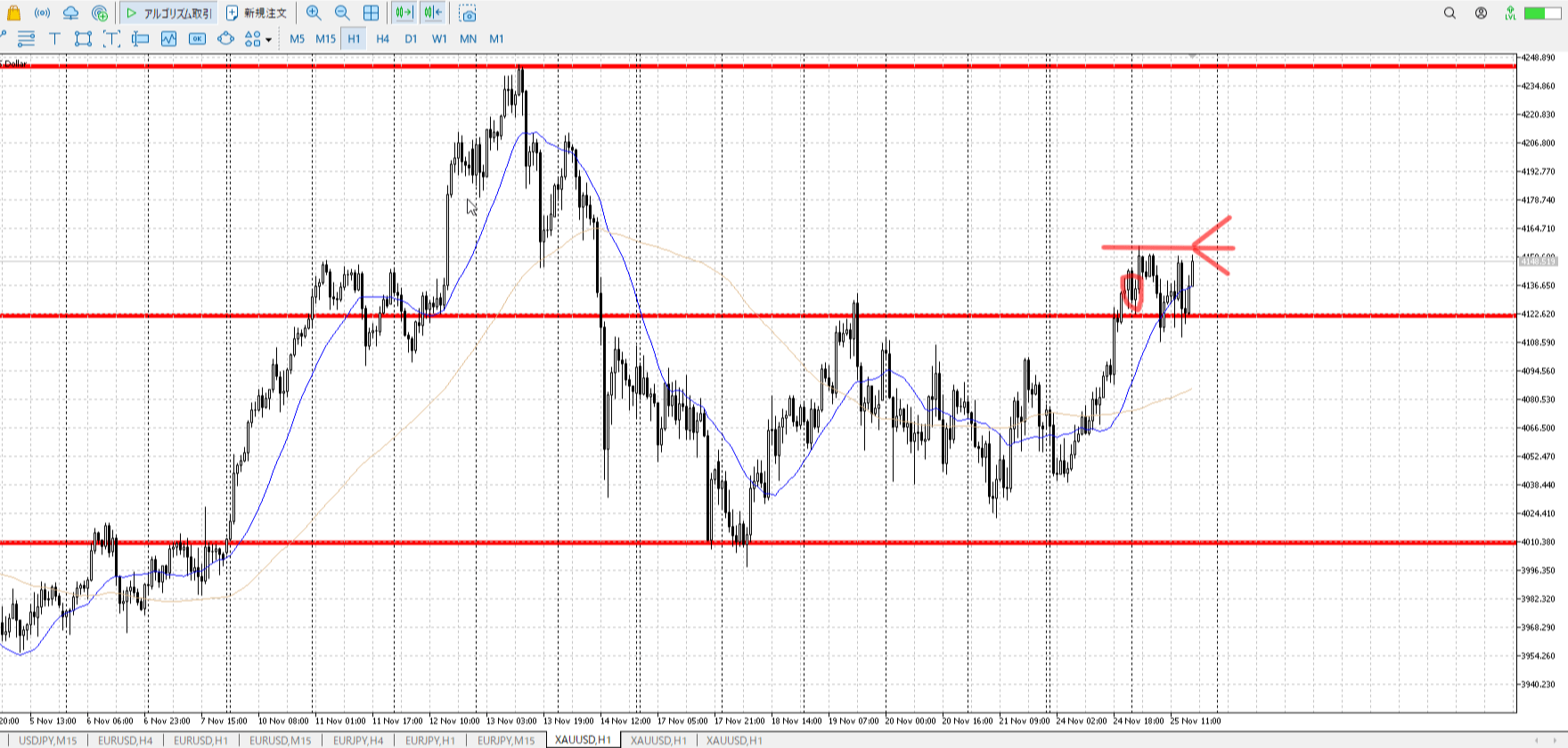Toggle the アルゴリズム取引 algo trading button
The width and height of the screenshot is (1568, 748).
[169, 12]
